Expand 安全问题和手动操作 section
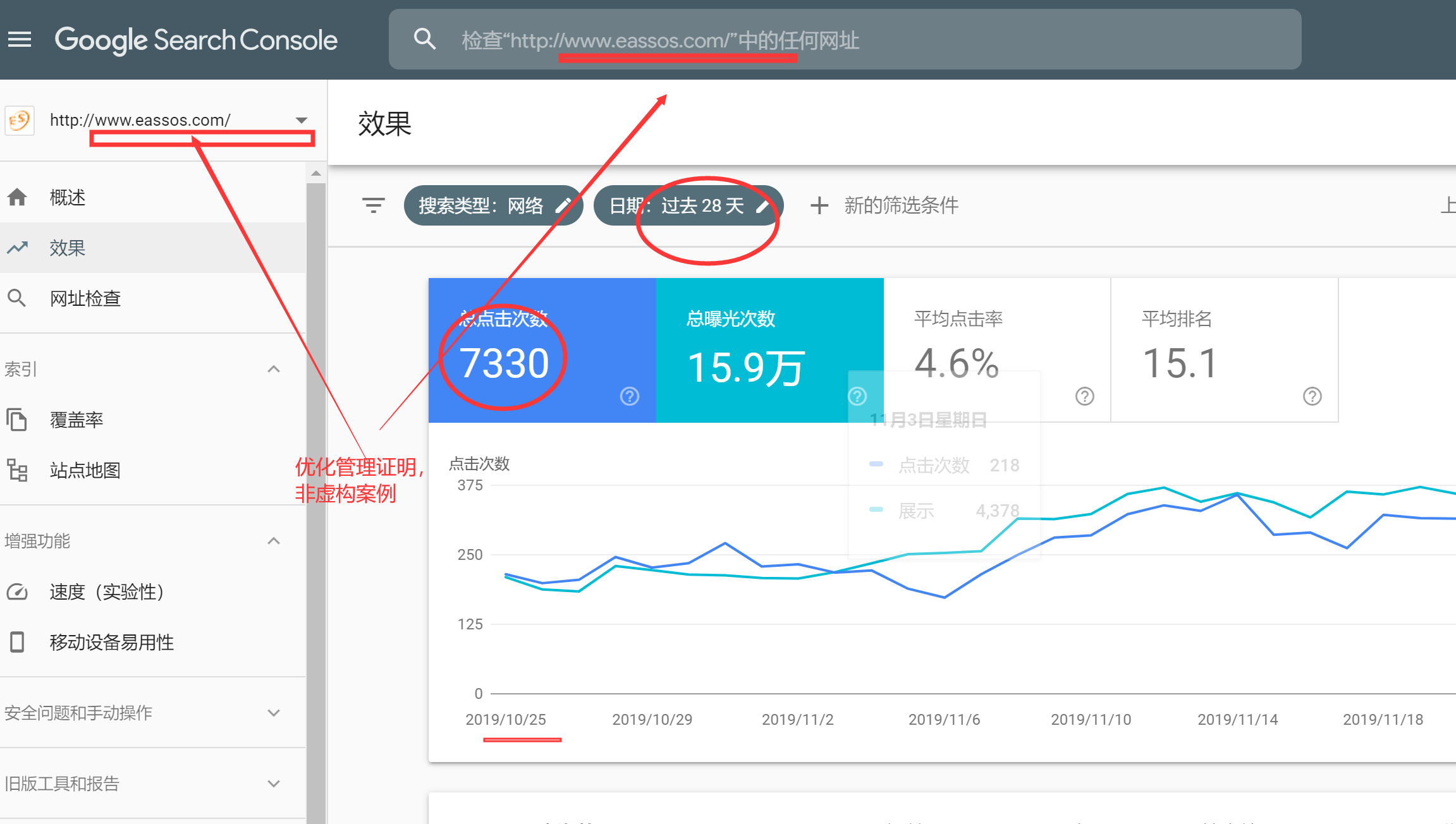 tap(274, 713)
